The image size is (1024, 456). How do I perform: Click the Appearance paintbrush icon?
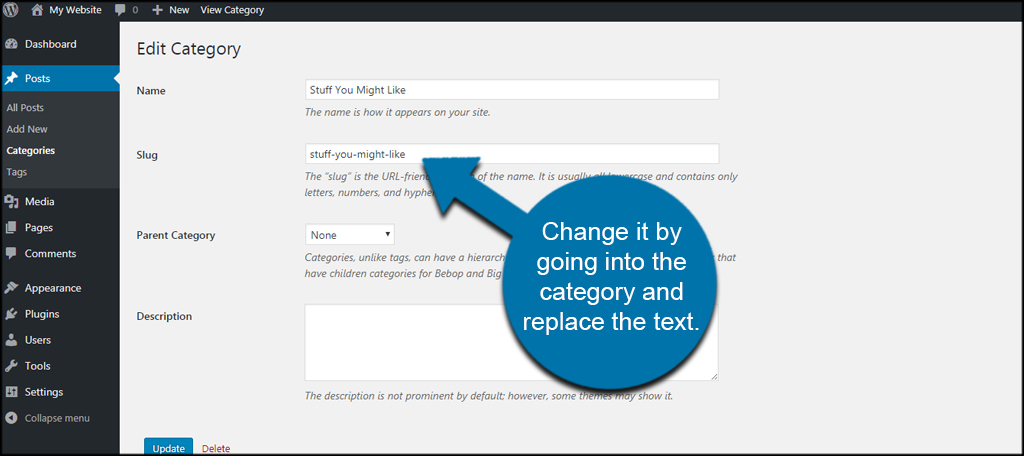(11, 288)
